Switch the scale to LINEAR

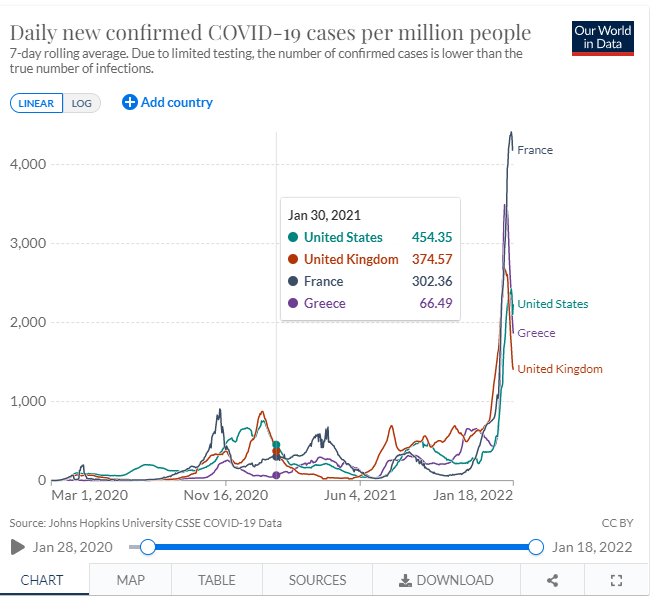pyautogui.click(x=37, y=103)
